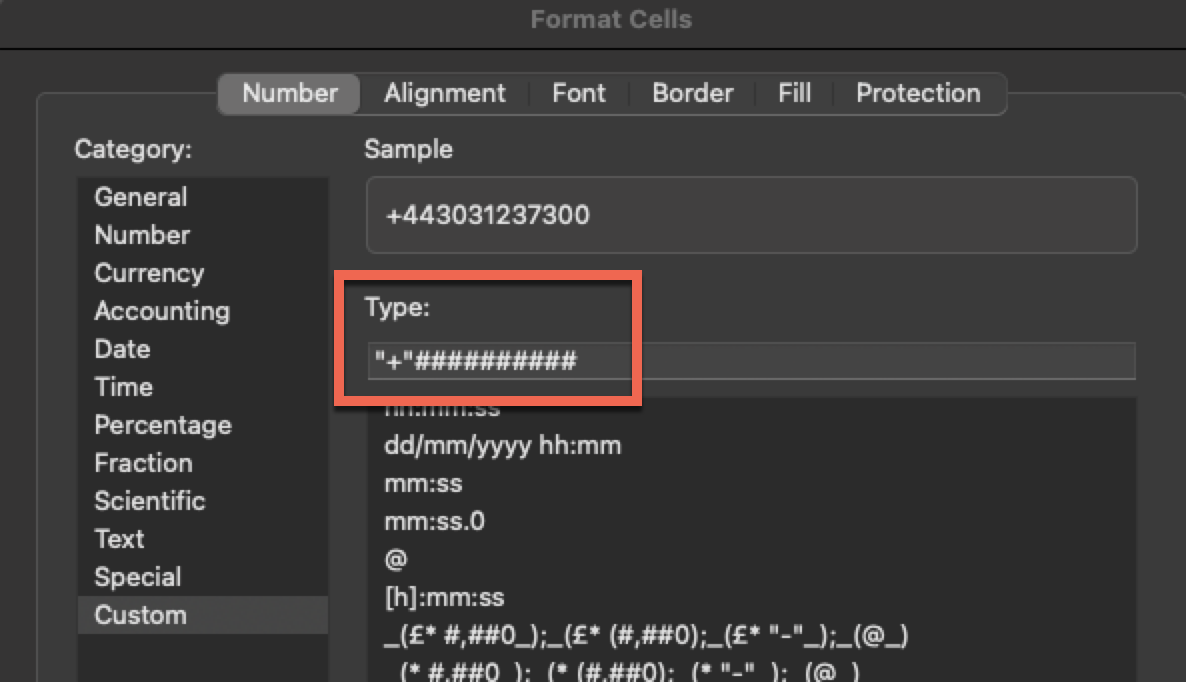Image resolution: width=1186 pixels, height=682 pixels.
Task: Choose the Time category
Action: pos(123,387)
